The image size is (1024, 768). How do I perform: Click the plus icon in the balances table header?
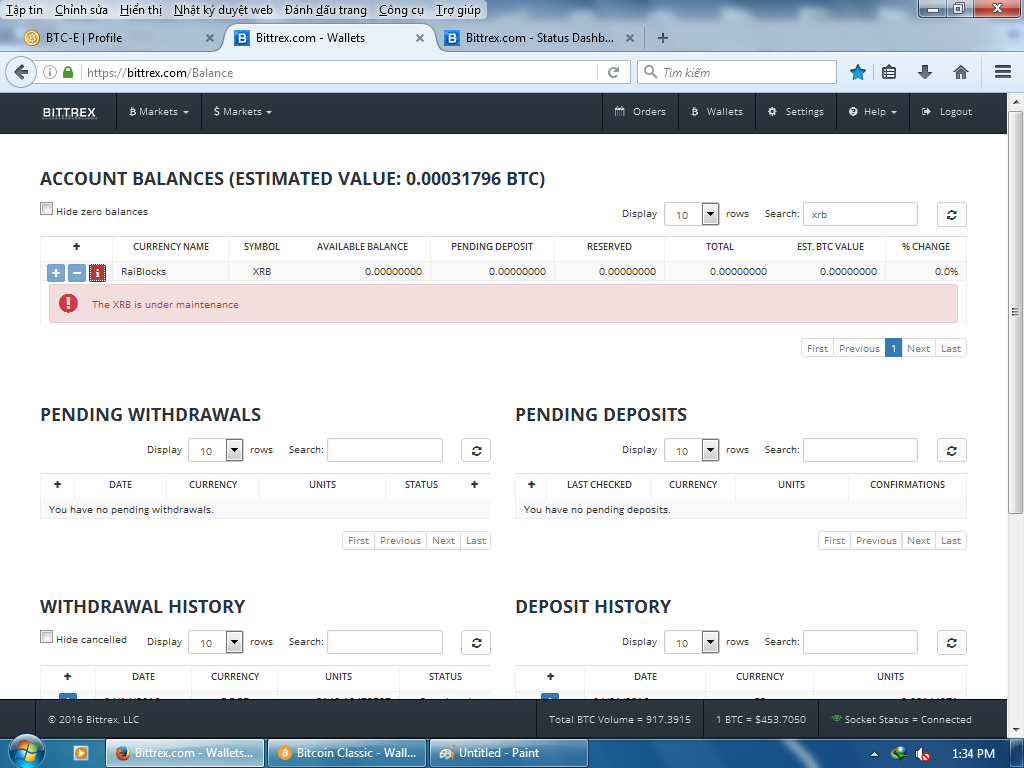pyautogui.click(x=76, y=246)
